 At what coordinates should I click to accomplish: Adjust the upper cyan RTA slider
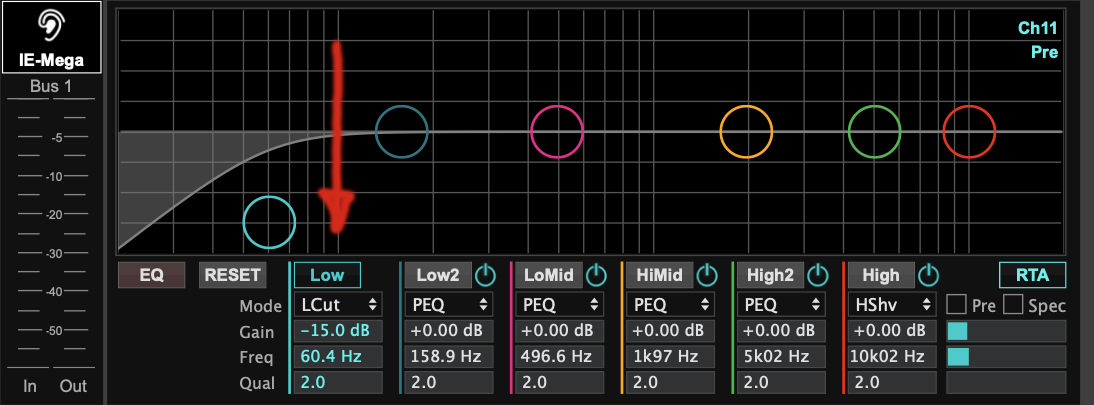(x=1006, y=331)
